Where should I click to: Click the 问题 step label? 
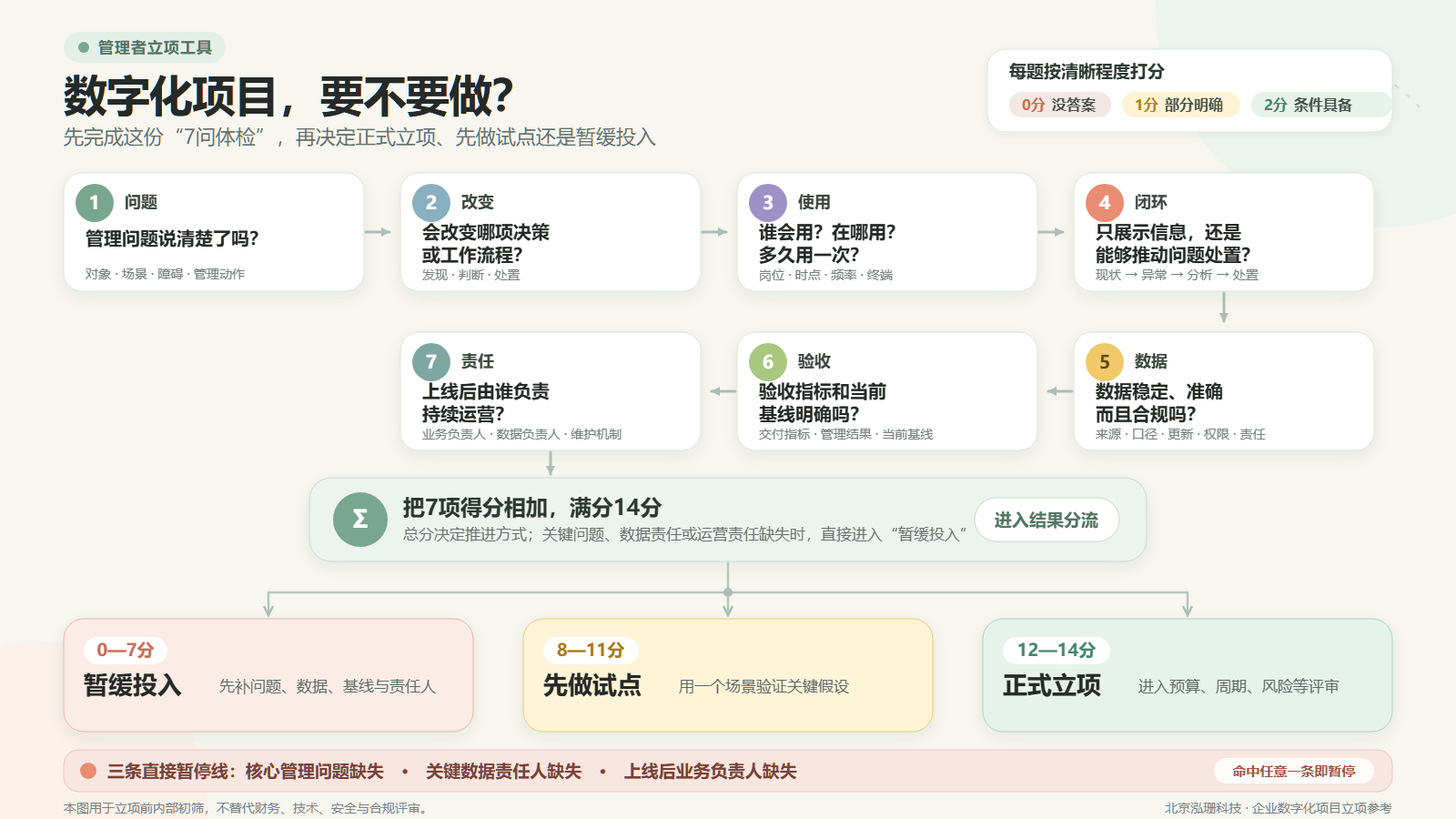click(x=141, y=202)
